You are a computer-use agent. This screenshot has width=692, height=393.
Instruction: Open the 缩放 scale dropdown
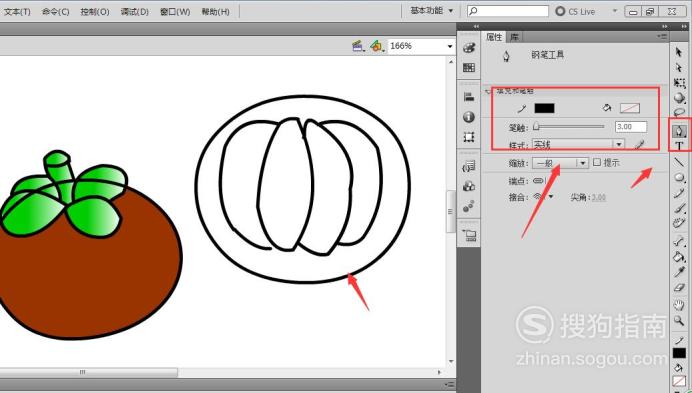click(560, 163)
